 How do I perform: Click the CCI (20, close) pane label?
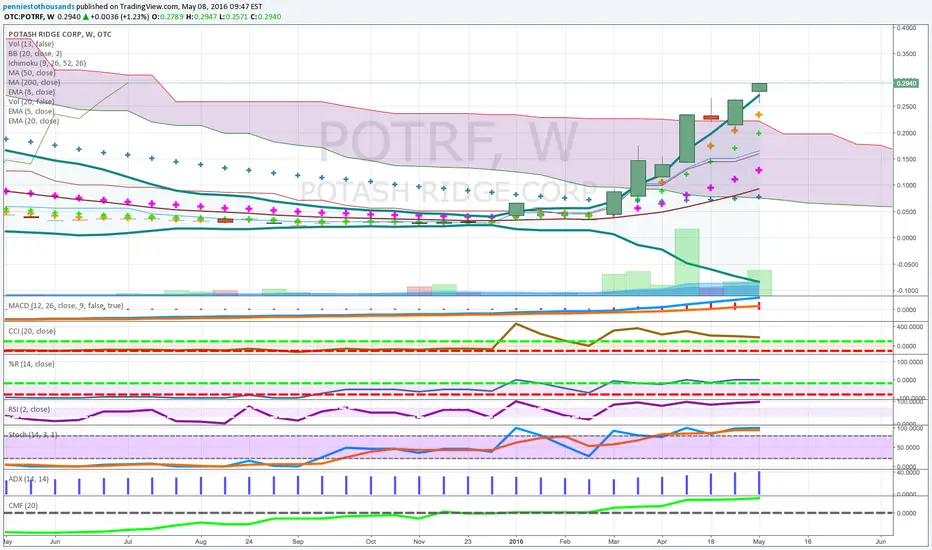pyautogui.click(x=32, y=331)
